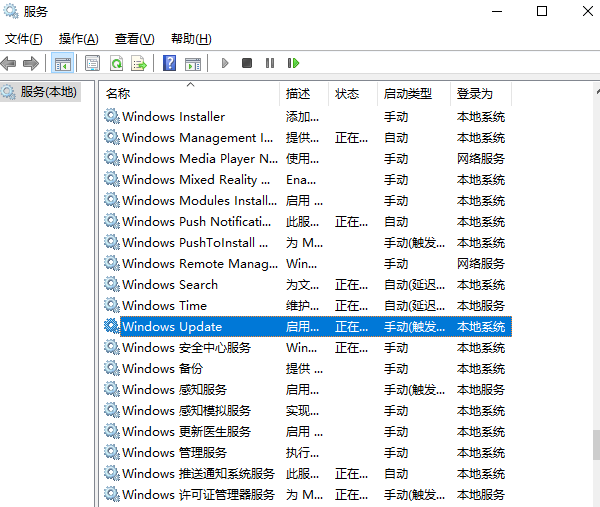Image resolution: width=600 pixels, height=507 pixels.
Task: Click the vertical scrollbar thumb
Action: (596, 445)
